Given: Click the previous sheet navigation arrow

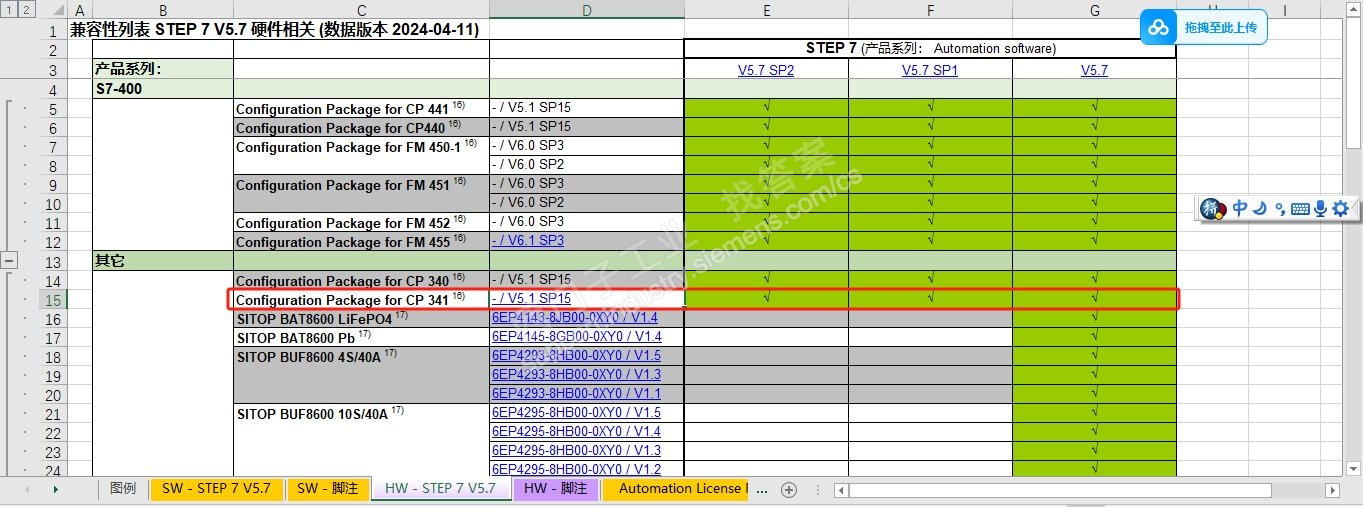Looking at the screenshot, I should coord(26,489).
